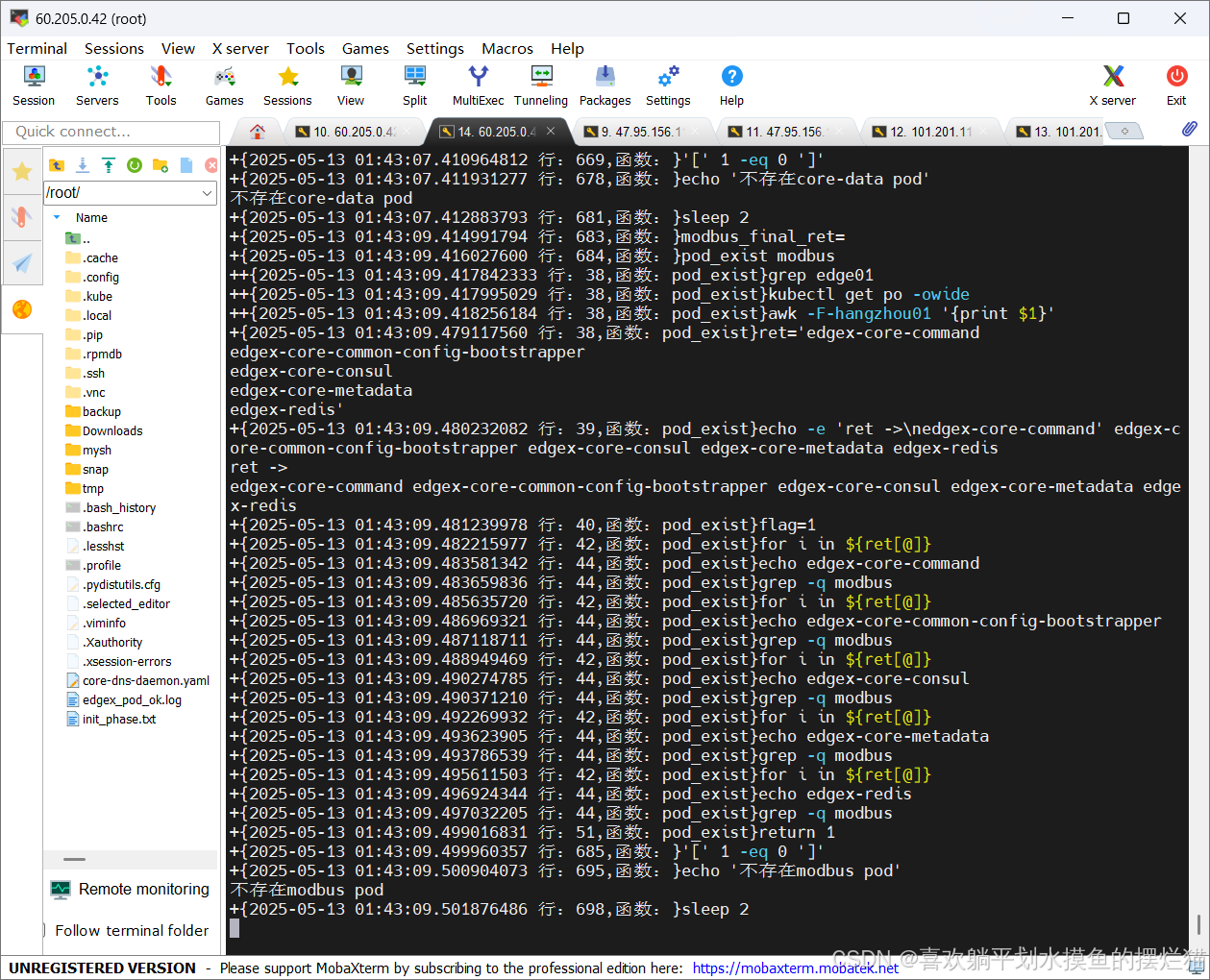Start the X server toolbar icon
Screen dimensions: 1210x980
coord(1112,86)
